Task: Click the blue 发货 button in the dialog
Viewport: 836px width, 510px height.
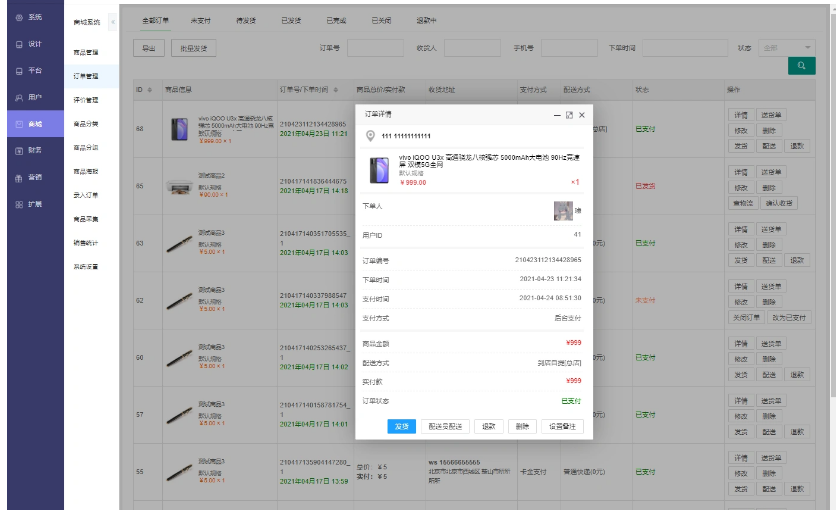Action: [x=401, y=426]
